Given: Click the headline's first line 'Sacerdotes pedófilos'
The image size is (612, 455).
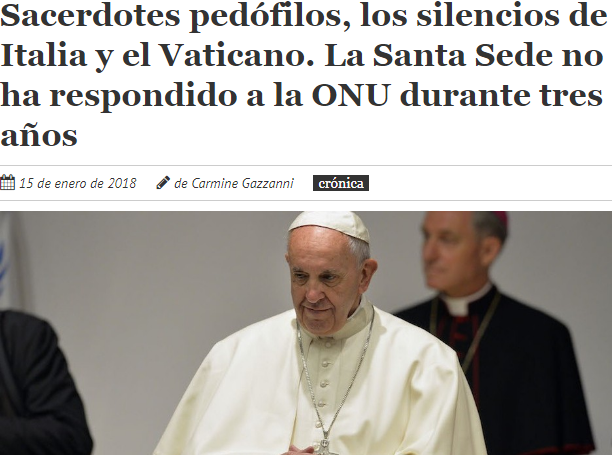Looking at the screenshot, I should point(174,16).
